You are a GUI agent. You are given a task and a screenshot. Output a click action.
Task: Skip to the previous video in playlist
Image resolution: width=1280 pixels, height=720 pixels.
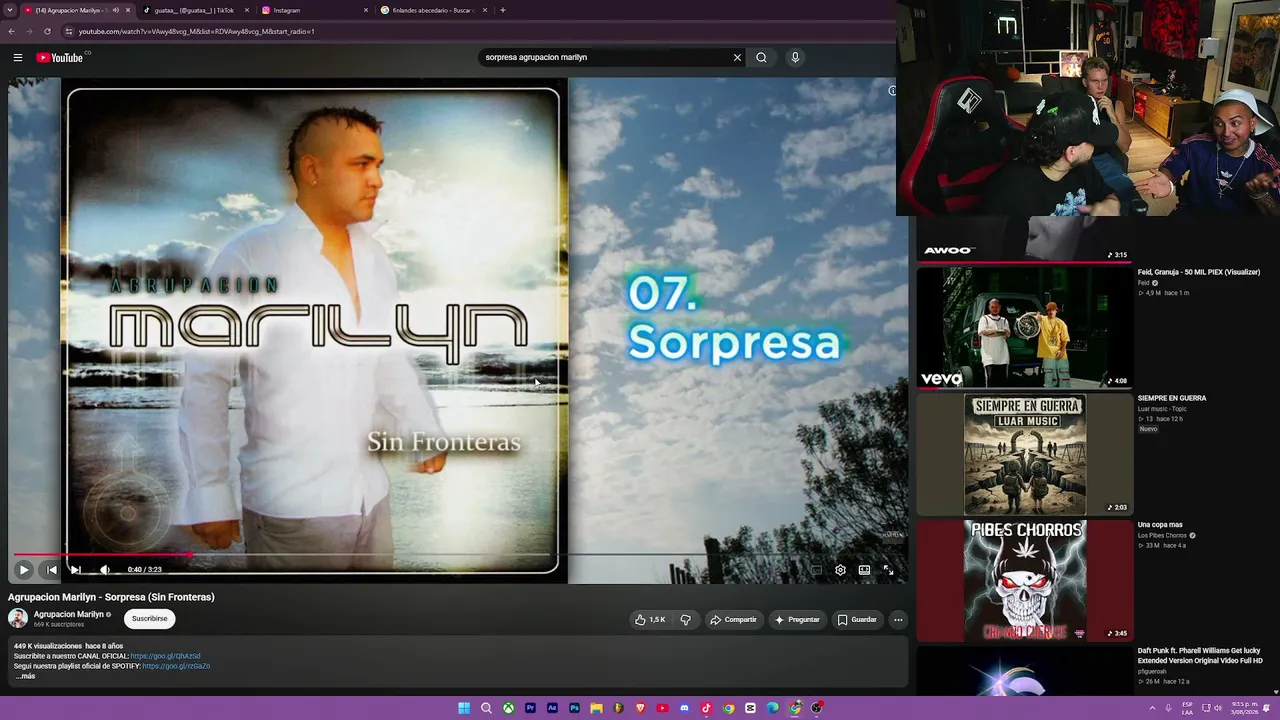[x=52, y=569]
